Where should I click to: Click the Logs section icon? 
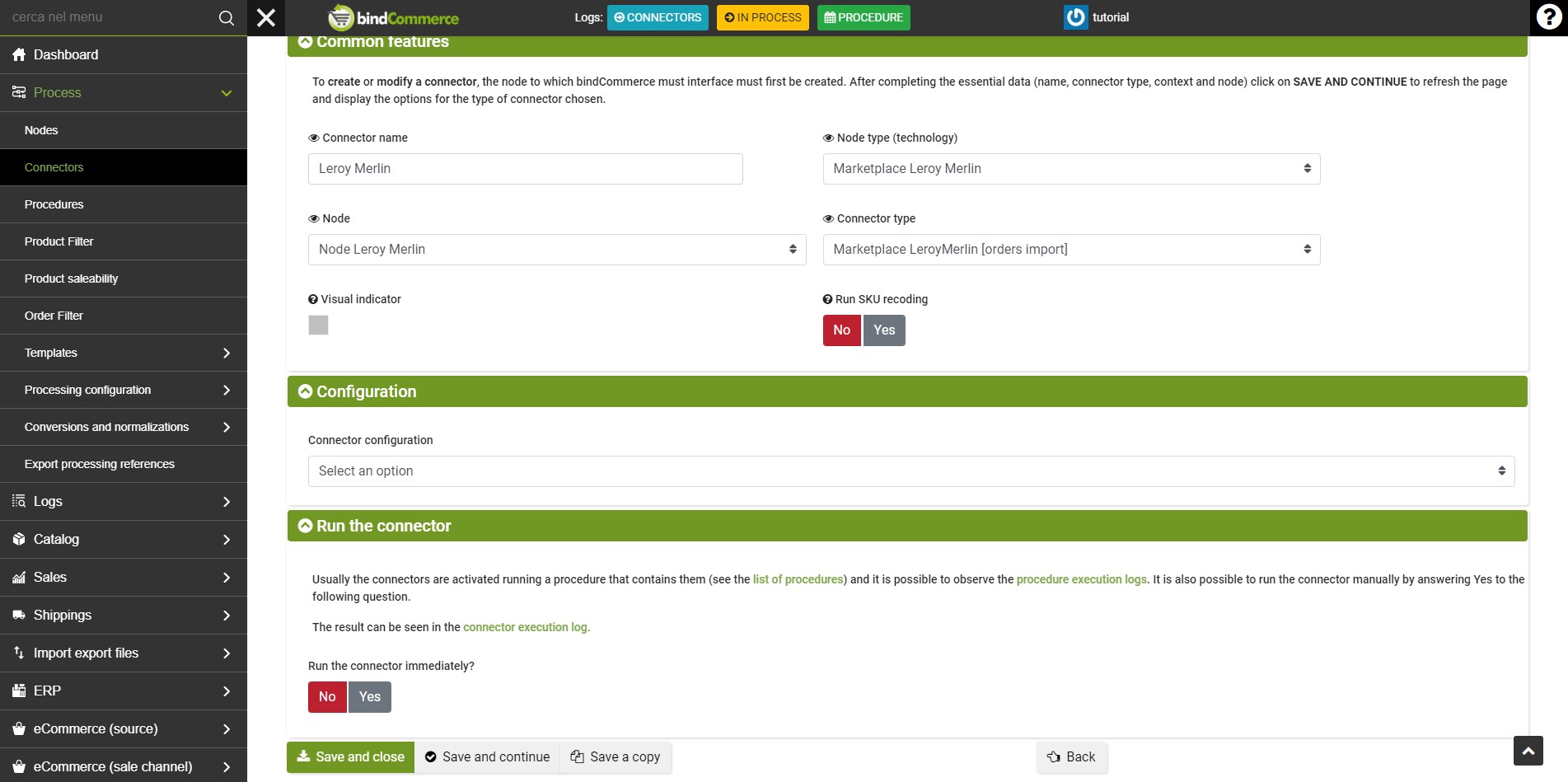pos(19,501)
